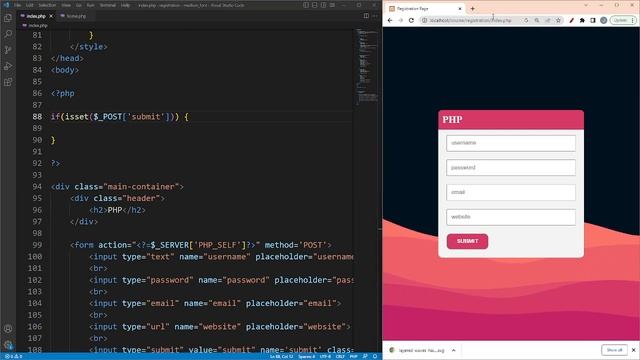Open the Extensions puzzle icon in Chrome
This screenshot has height=360, width=640.
point(582,20)
